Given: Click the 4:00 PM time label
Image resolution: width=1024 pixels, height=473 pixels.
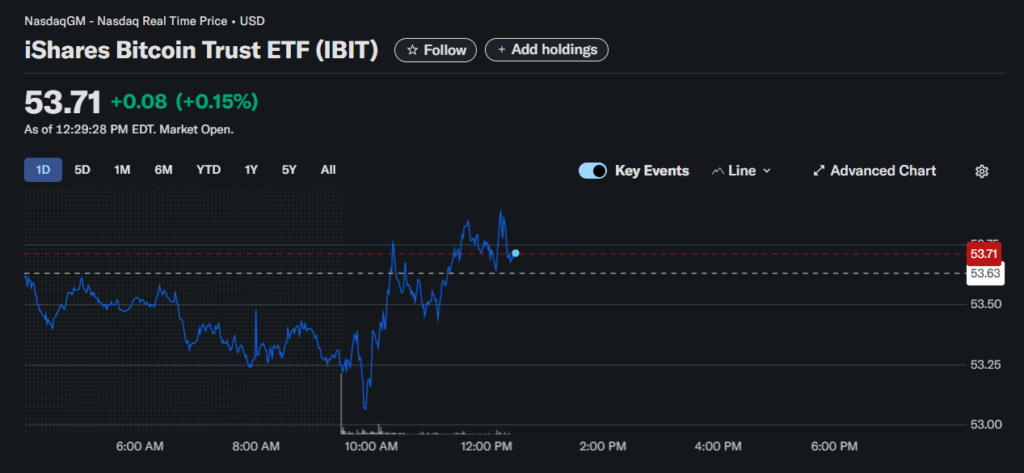Looking at the screenshot, I should [718, 447].
